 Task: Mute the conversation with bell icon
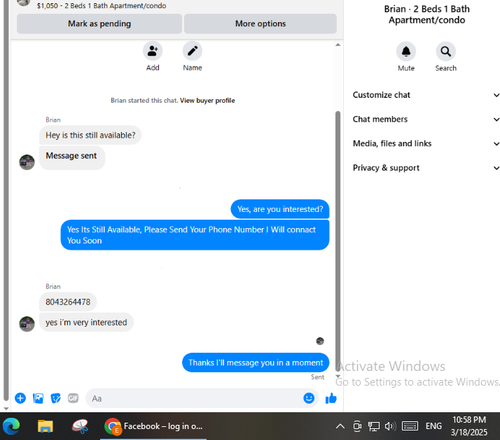[406, 51]
